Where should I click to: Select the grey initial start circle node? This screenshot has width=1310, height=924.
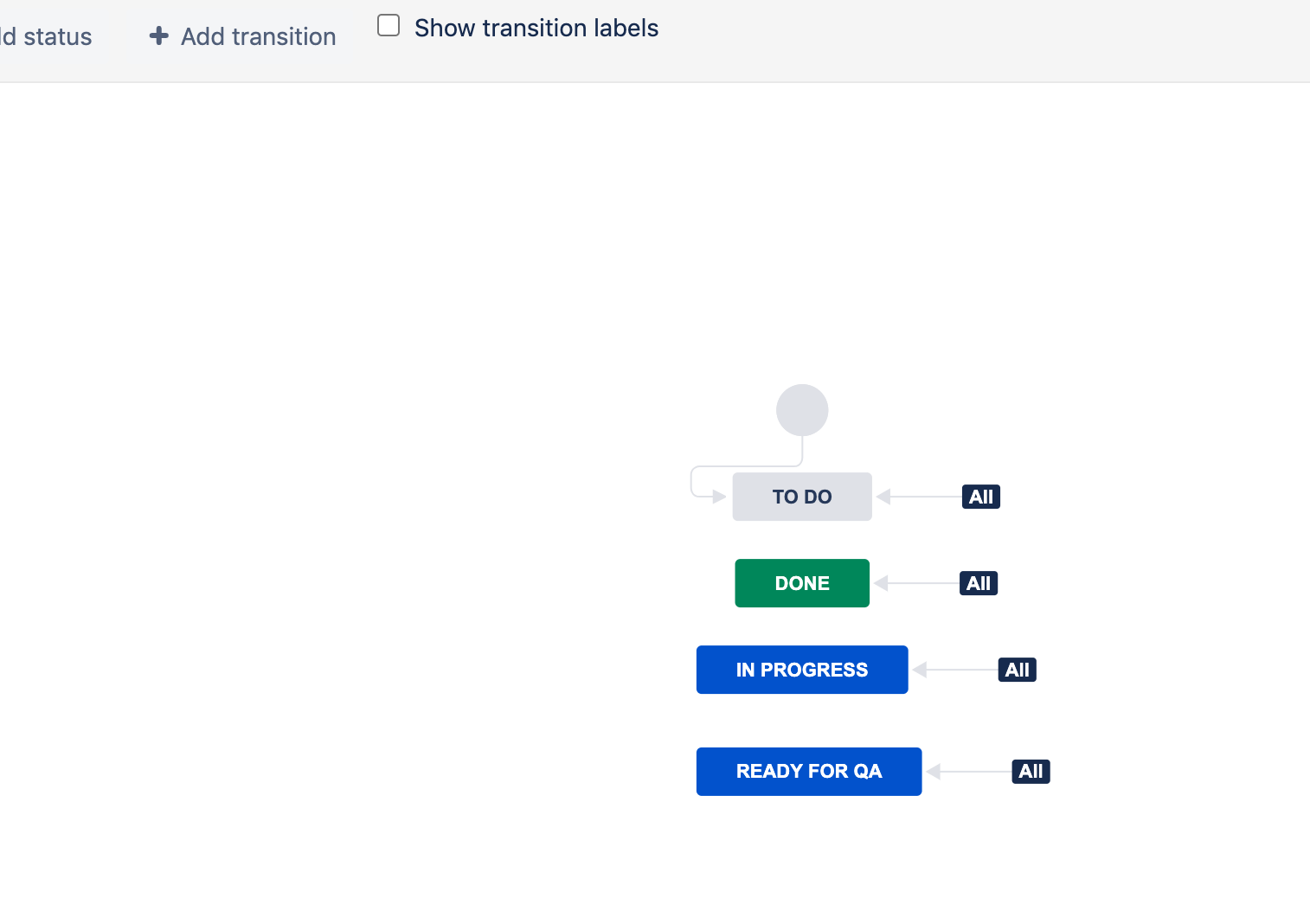802,410
